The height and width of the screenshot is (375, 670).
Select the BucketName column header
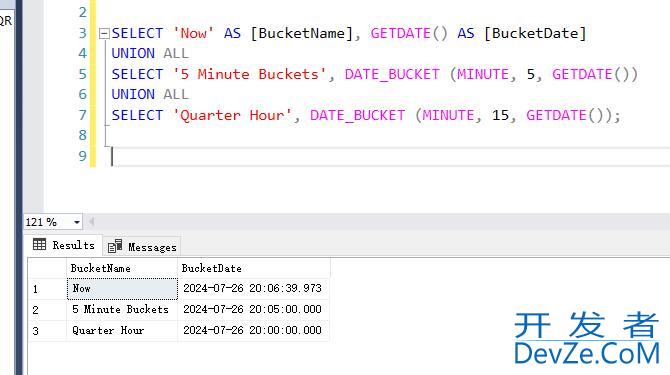pyautogui.click(x=122, y=268)
